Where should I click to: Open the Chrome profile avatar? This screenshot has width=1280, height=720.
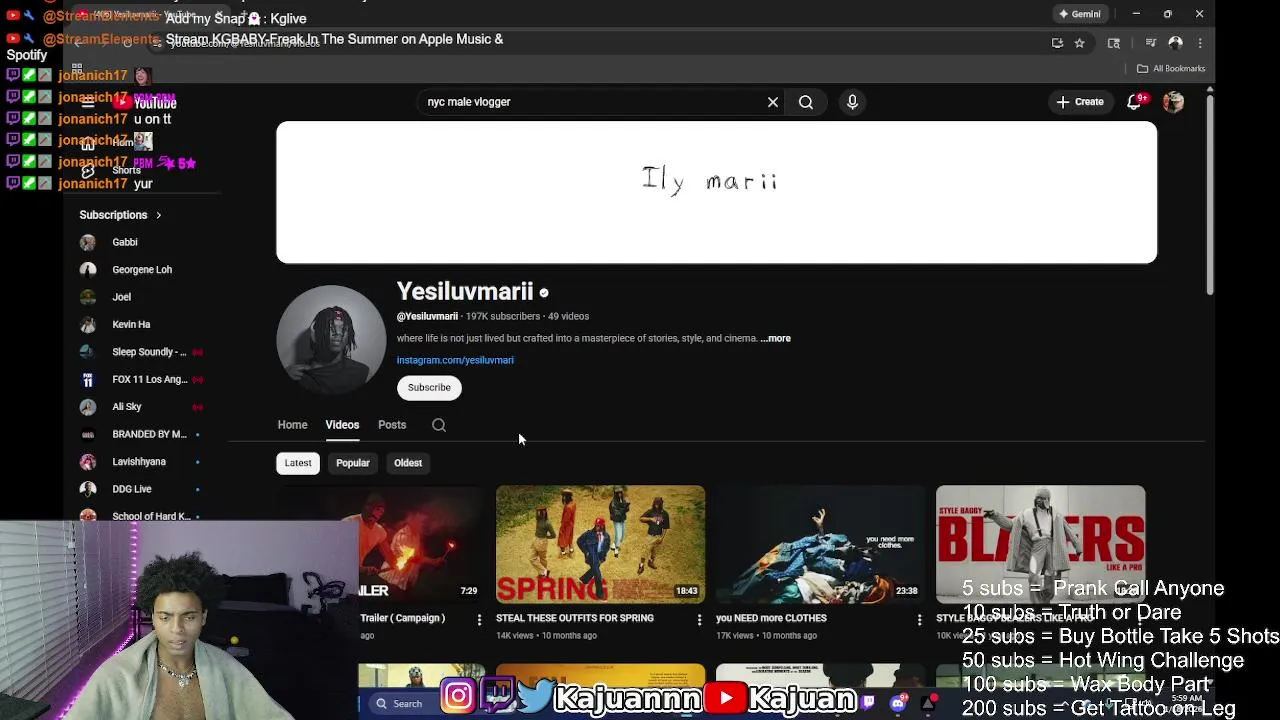(1176, 43)
